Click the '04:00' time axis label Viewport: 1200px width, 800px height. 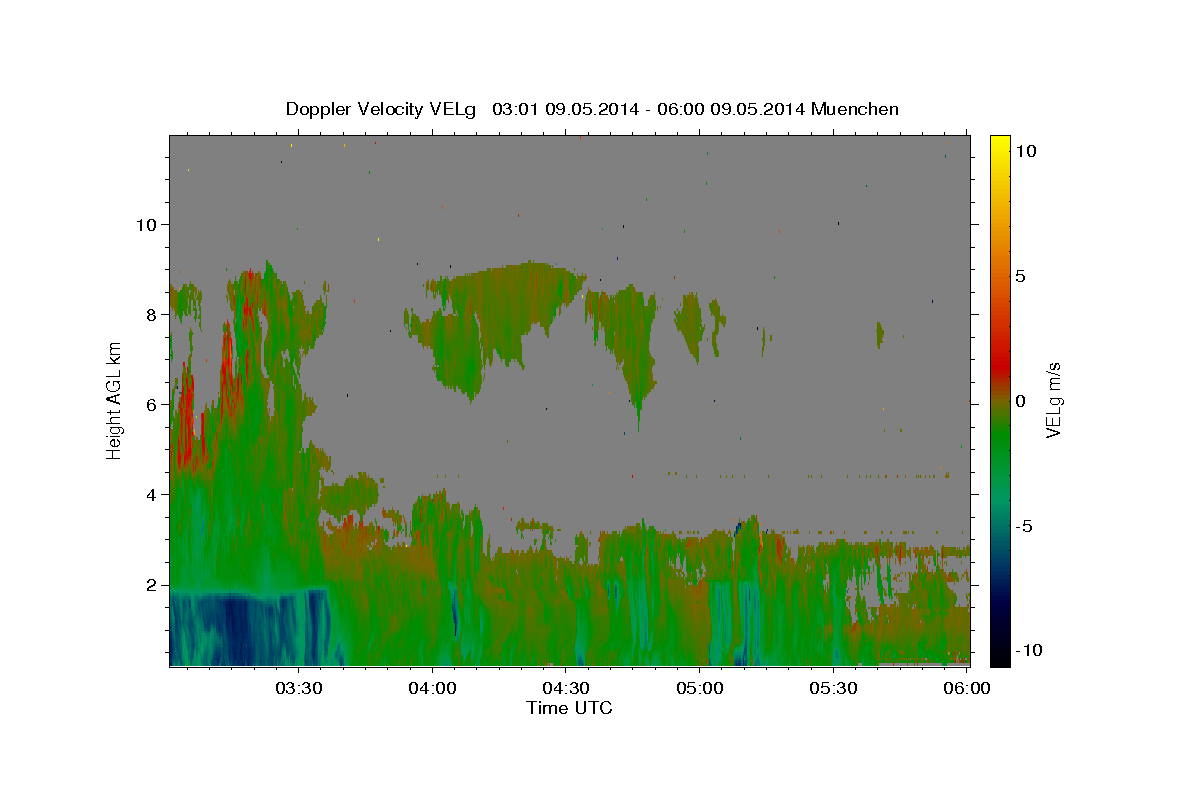click(432, 688)
